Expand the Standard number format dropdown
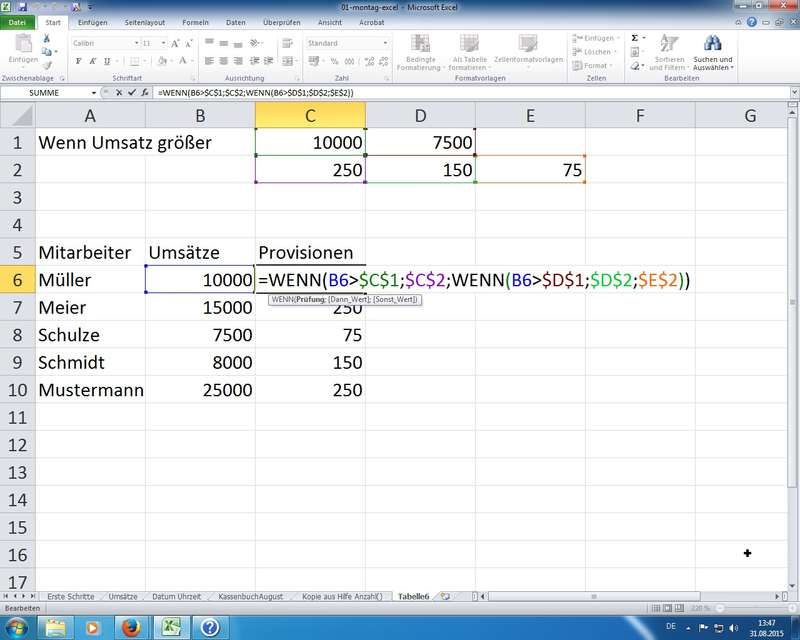The width and height of the screenshot is (800, 640). coord(385,44)
